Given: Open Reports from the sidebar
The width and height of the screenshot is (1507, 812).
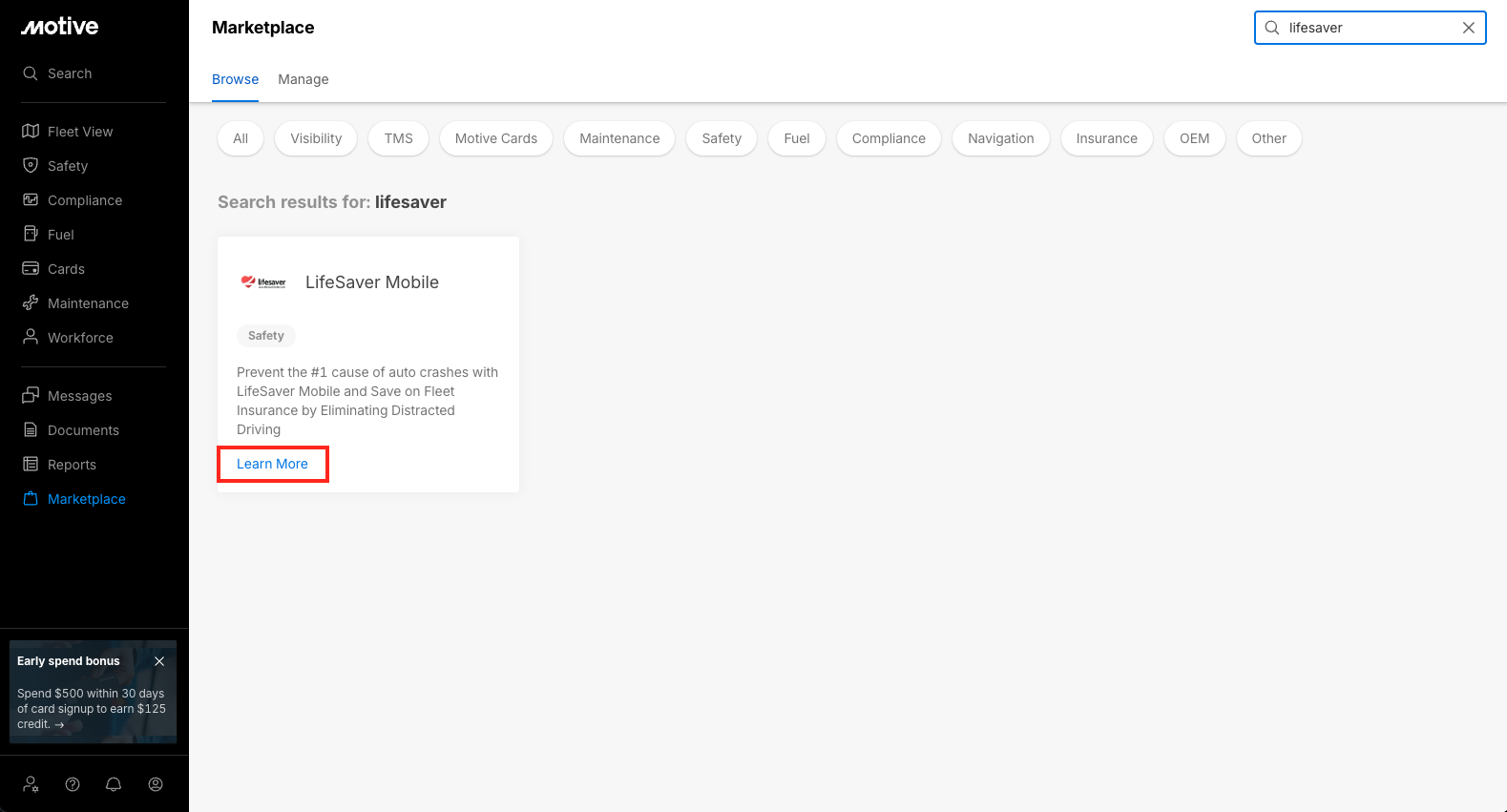Looking at the screenshot, I should (59, 465).
